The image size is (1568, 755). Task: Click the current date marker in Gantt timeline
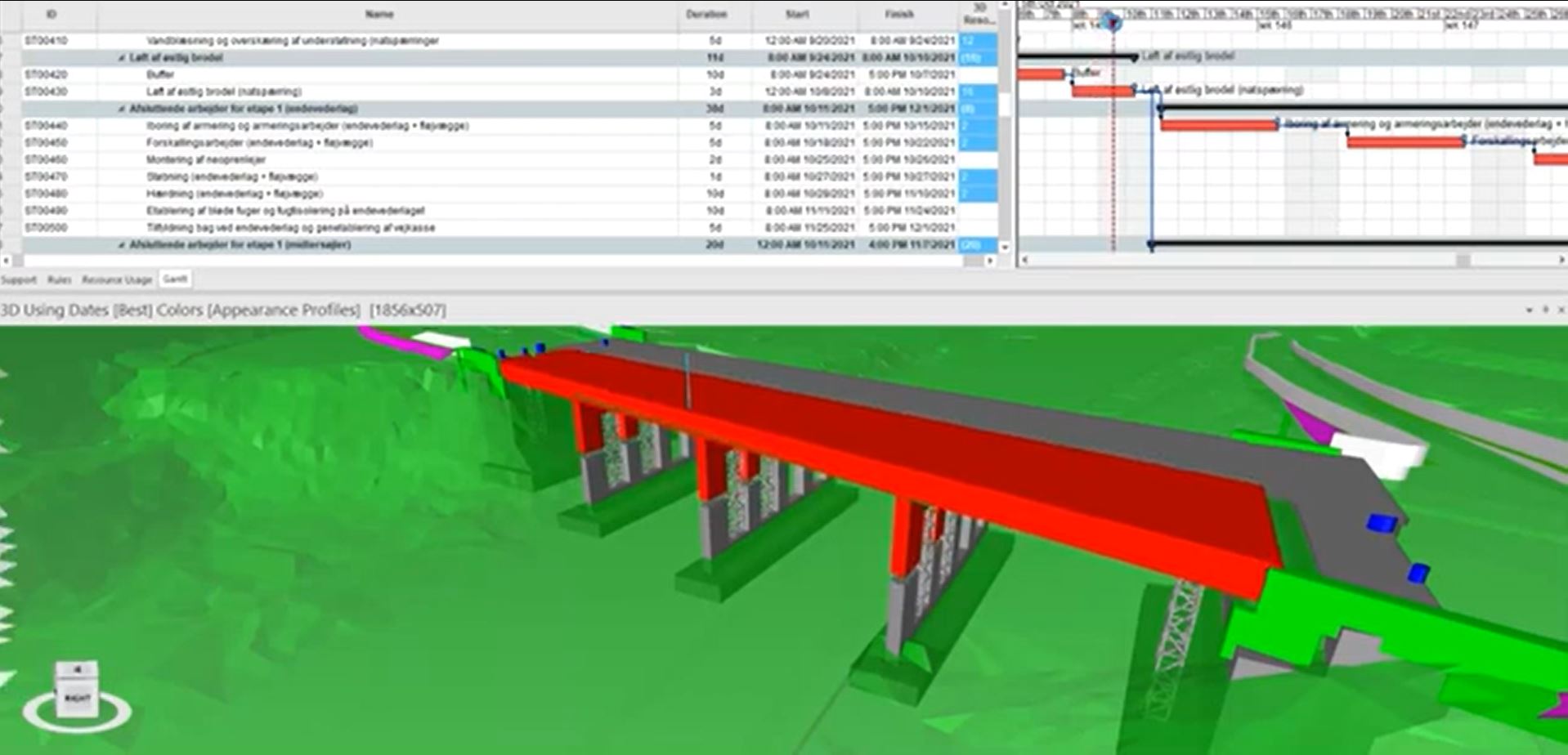pyautogui.click(x=1112, y=22)
